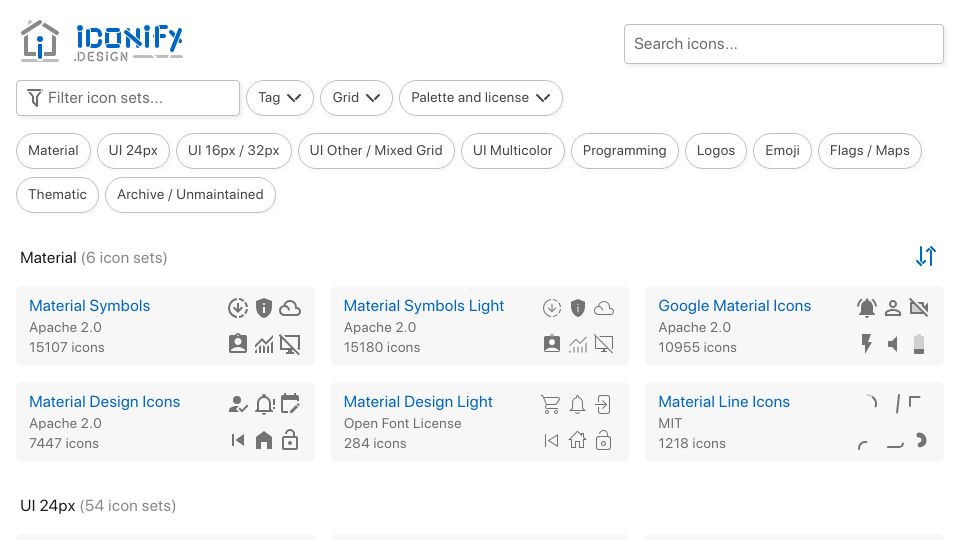This screenshot has height=540, width=960.
Task: Select the speaker icon in Google Material Icons
Action: click(893, 344)
